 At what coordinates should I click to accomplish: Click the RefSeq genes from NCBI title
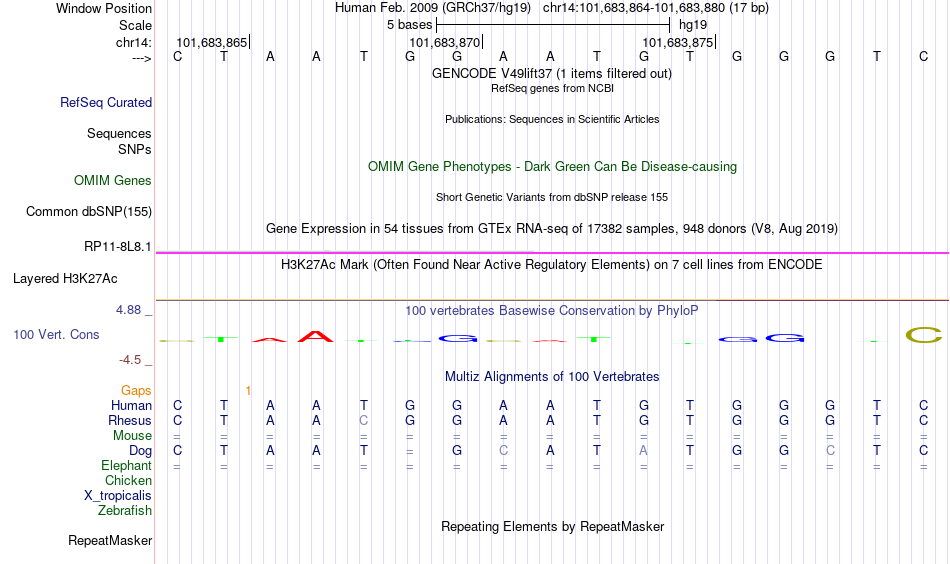click(552, 88)
